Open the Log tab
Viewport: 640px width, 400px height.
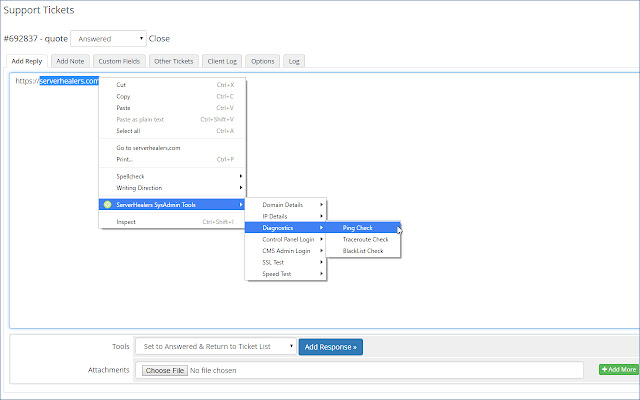coord(294,61)
